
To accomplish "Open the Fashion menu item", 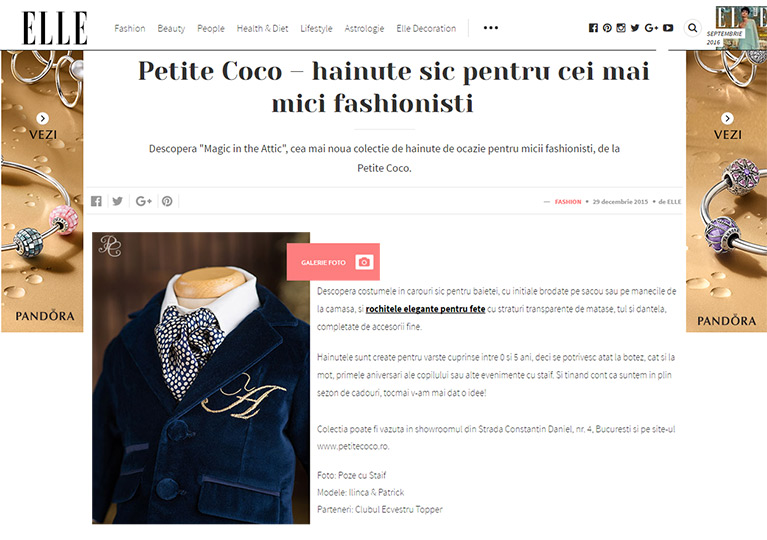I will [130, 28].
